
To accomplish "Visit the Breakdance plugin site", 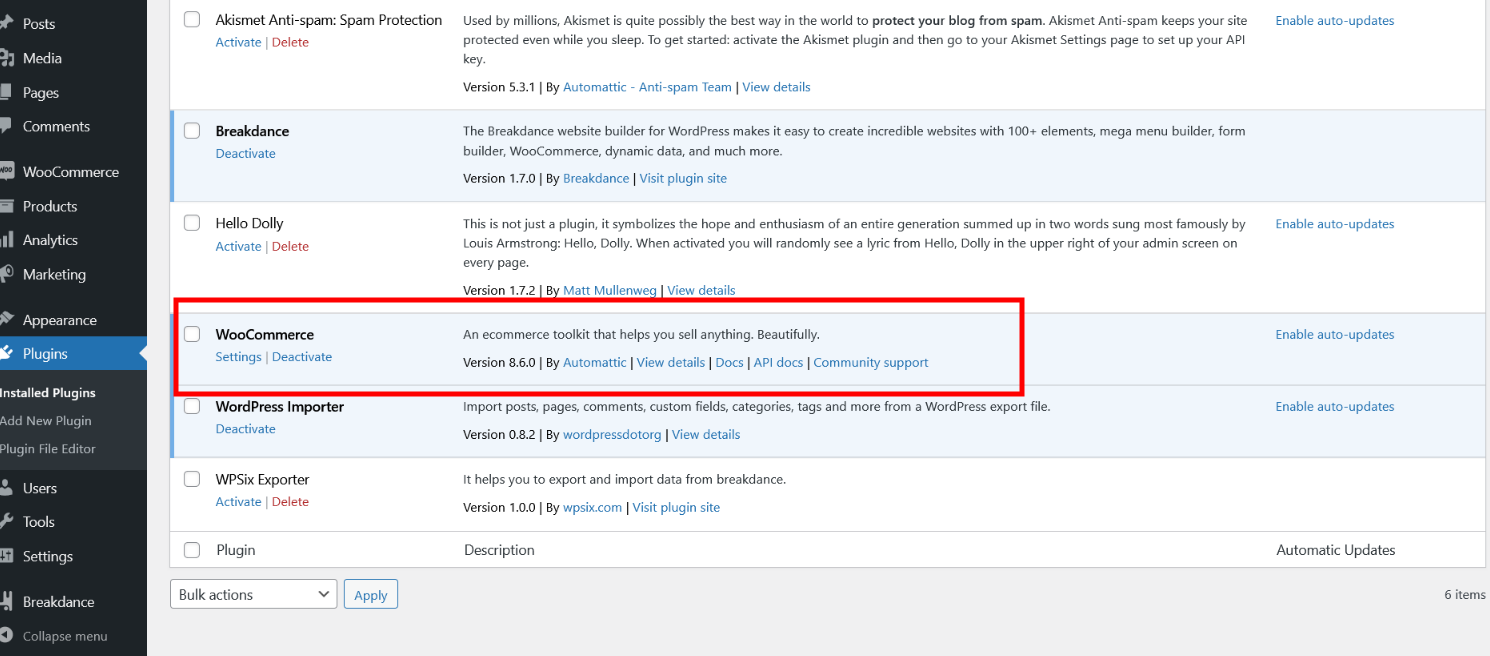I will pyautogui.click(x=683, y=178).
